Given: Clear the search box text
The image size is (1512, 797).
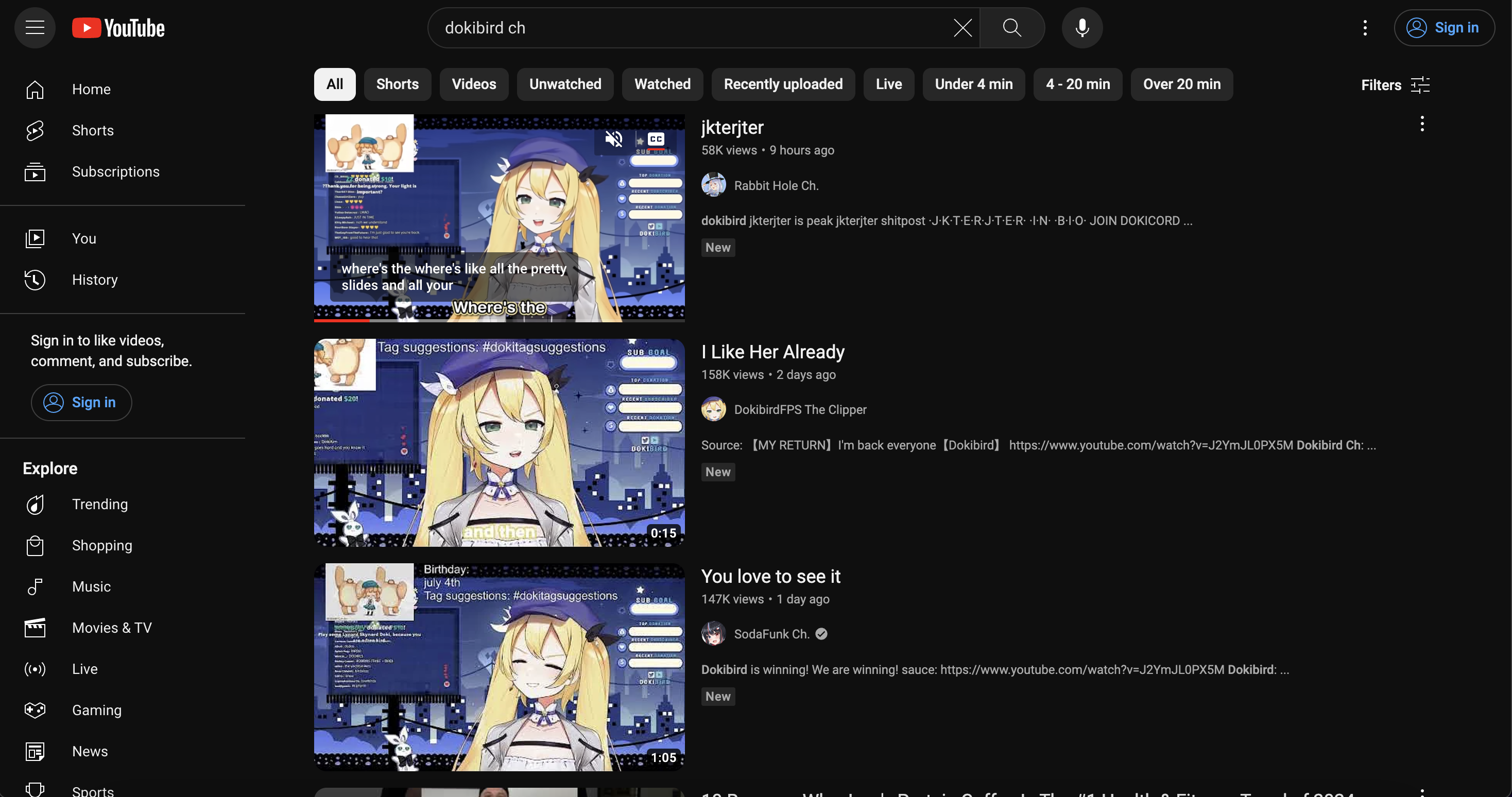Looking at the screenshot, I should [963, 28].
